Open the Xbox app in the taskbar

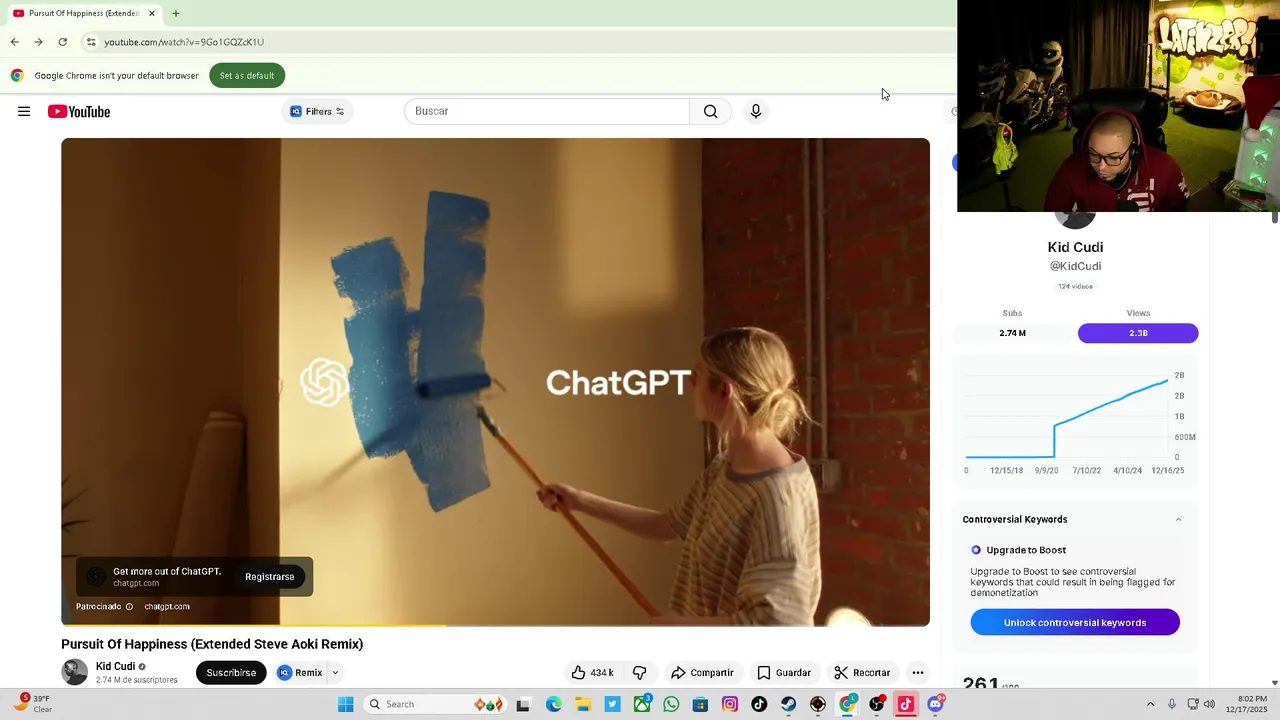coord(642,704)
